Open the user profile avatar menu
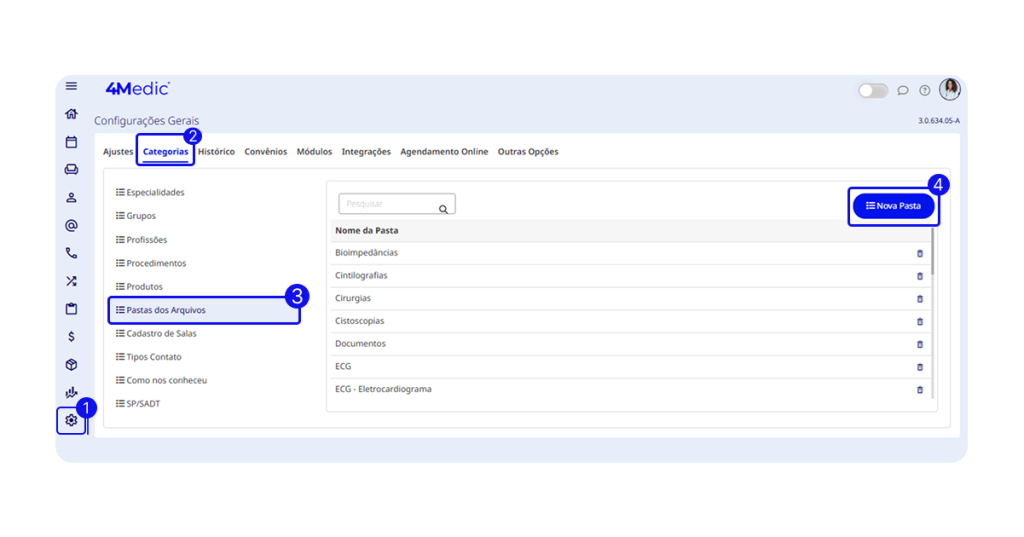Image resolution: width=1024 pixels, height=537 pixels. (x=949, y=89)
